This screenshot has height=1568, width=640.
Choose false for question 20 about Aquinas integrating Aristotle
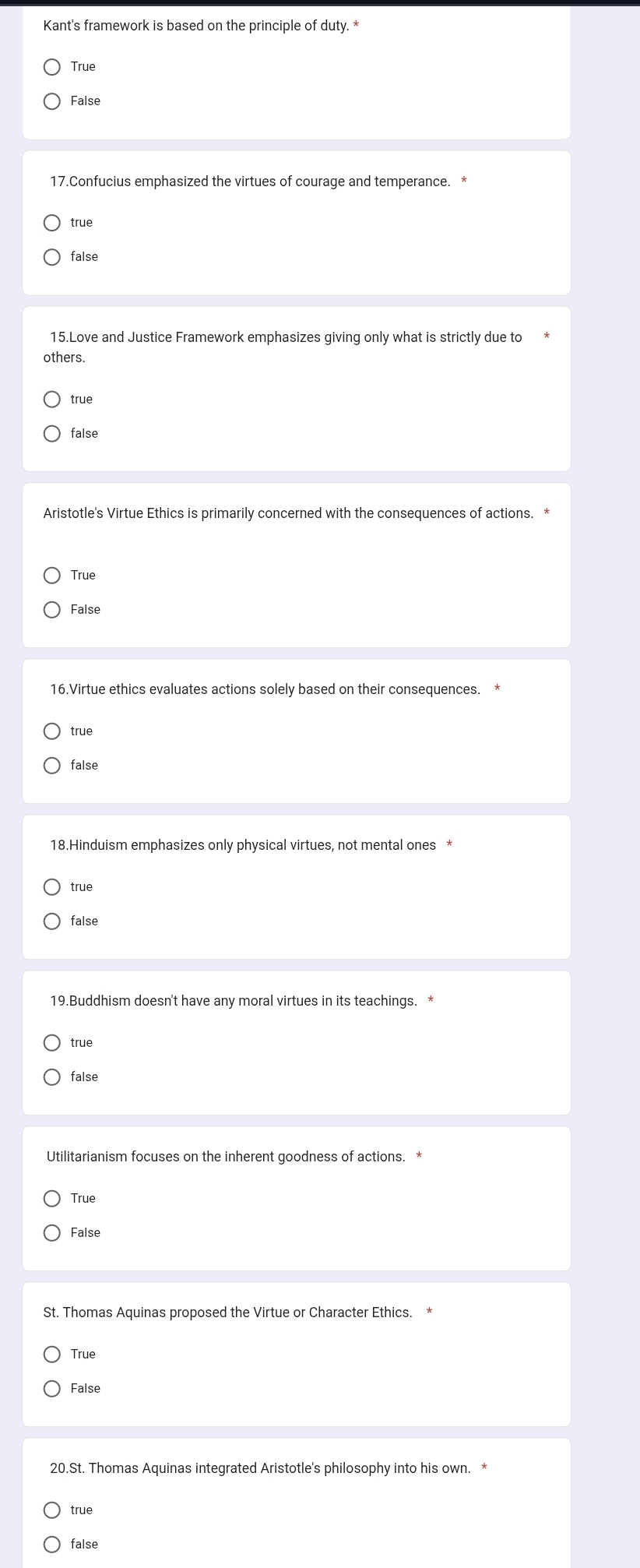pos(52,1545)
